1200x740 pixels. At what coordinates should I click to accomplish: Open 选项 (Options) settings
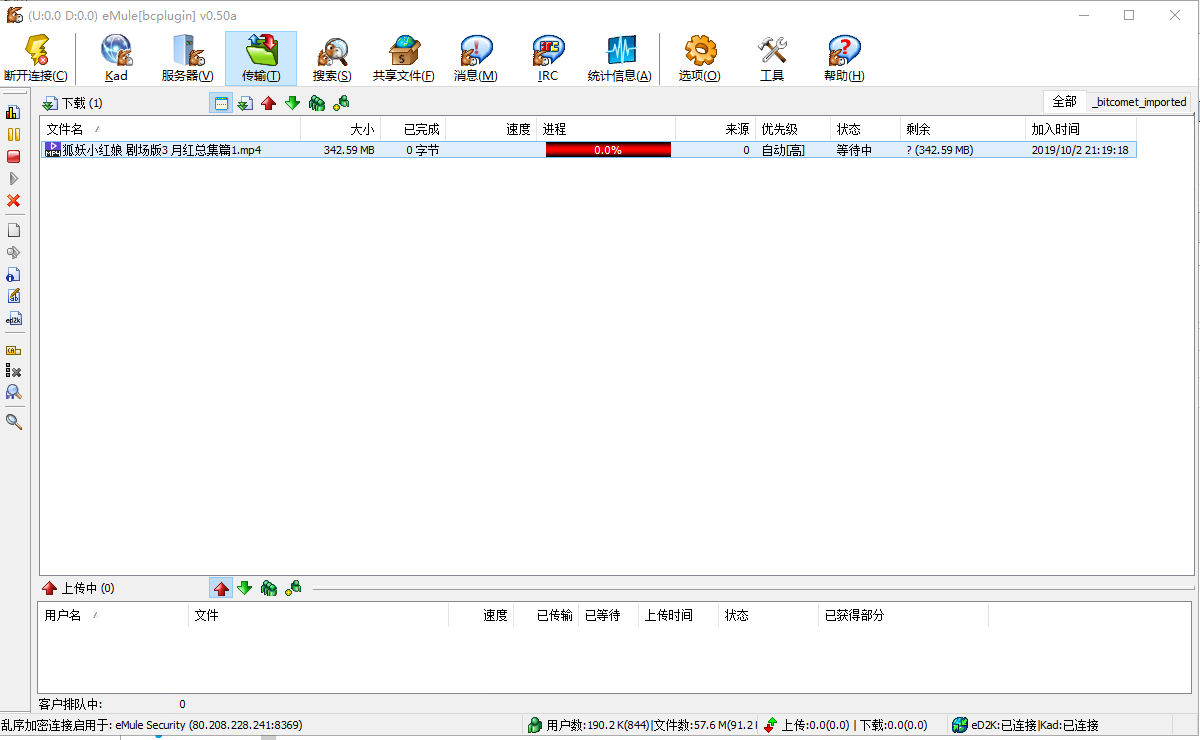pyautogui.click(x=699, y=58)
